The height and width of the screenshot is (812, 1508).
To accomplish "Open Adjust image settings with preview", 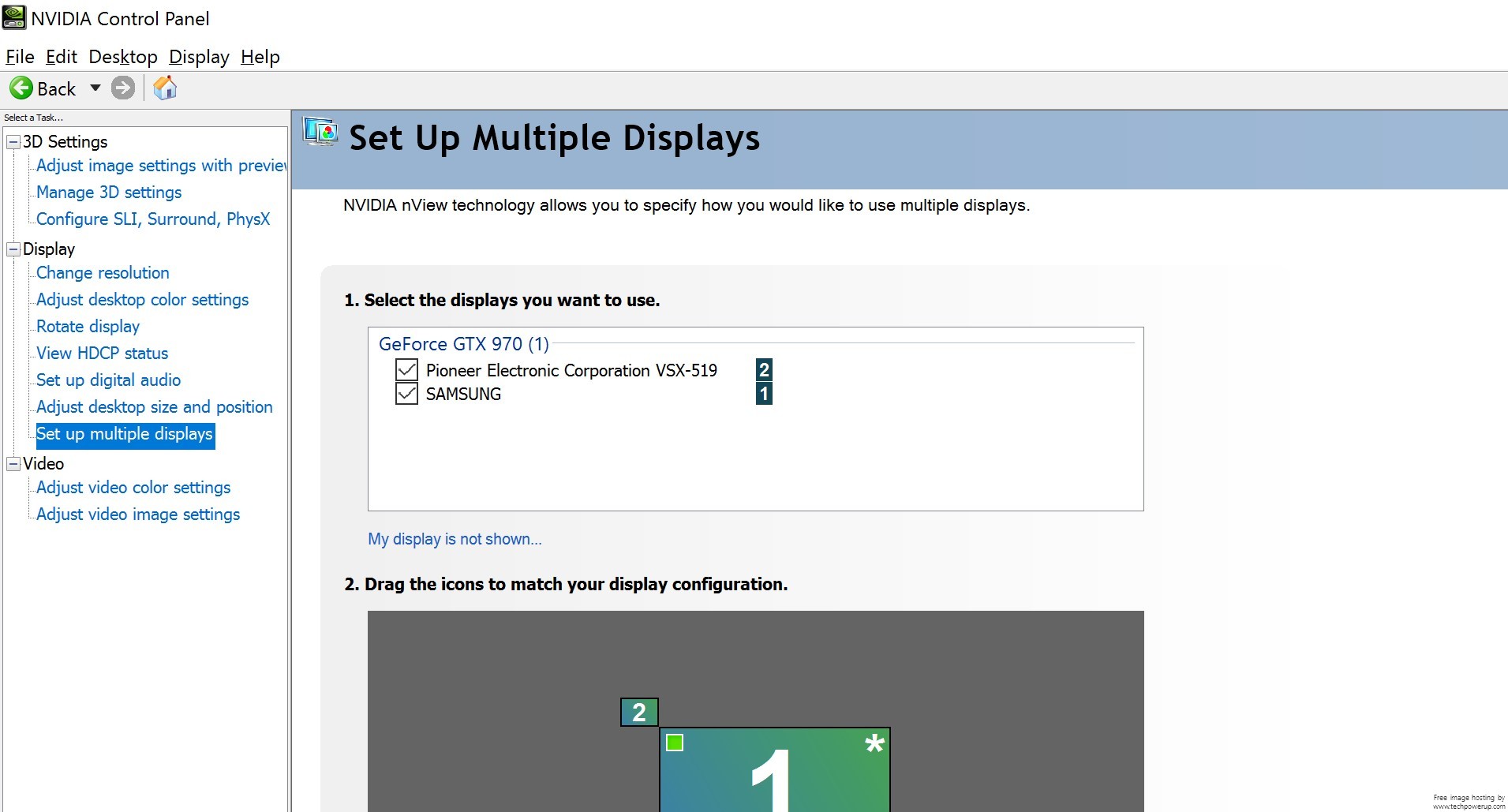I will tap(162, 166).
